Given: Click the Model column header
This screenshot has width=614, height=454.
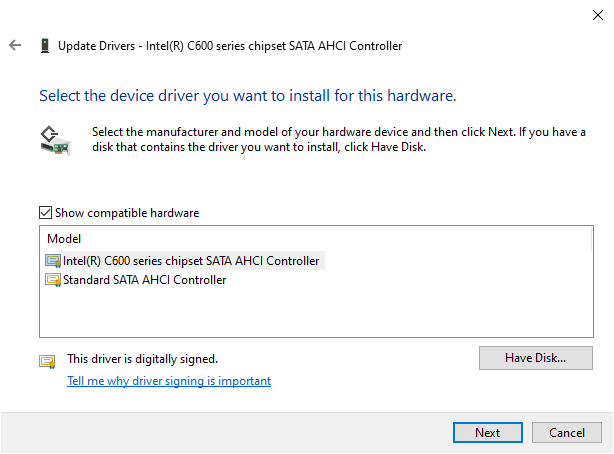Looking at the screenshot, I should 64,239.
